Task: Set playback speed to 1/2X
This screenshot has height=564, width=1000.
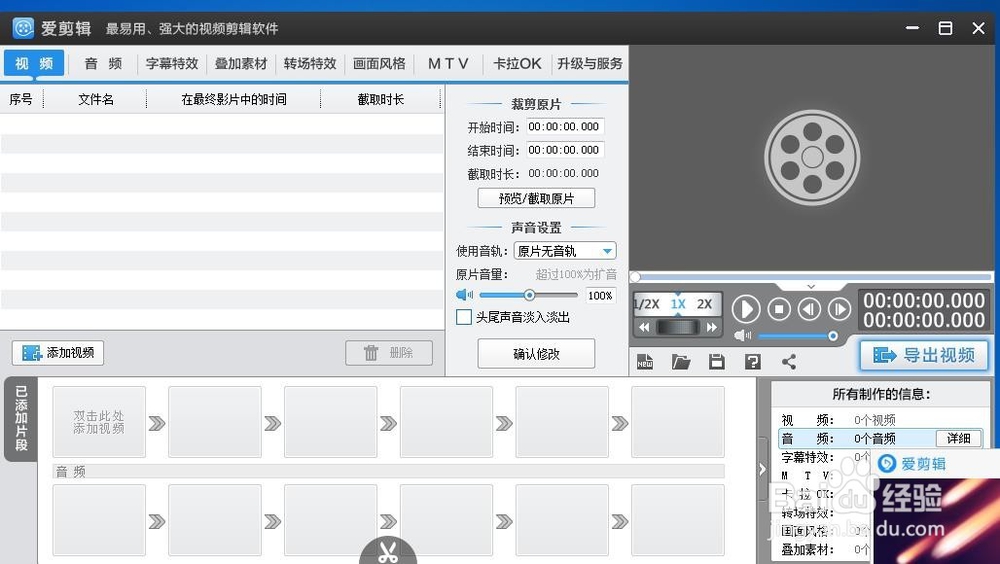Action: tap(647, 304)
